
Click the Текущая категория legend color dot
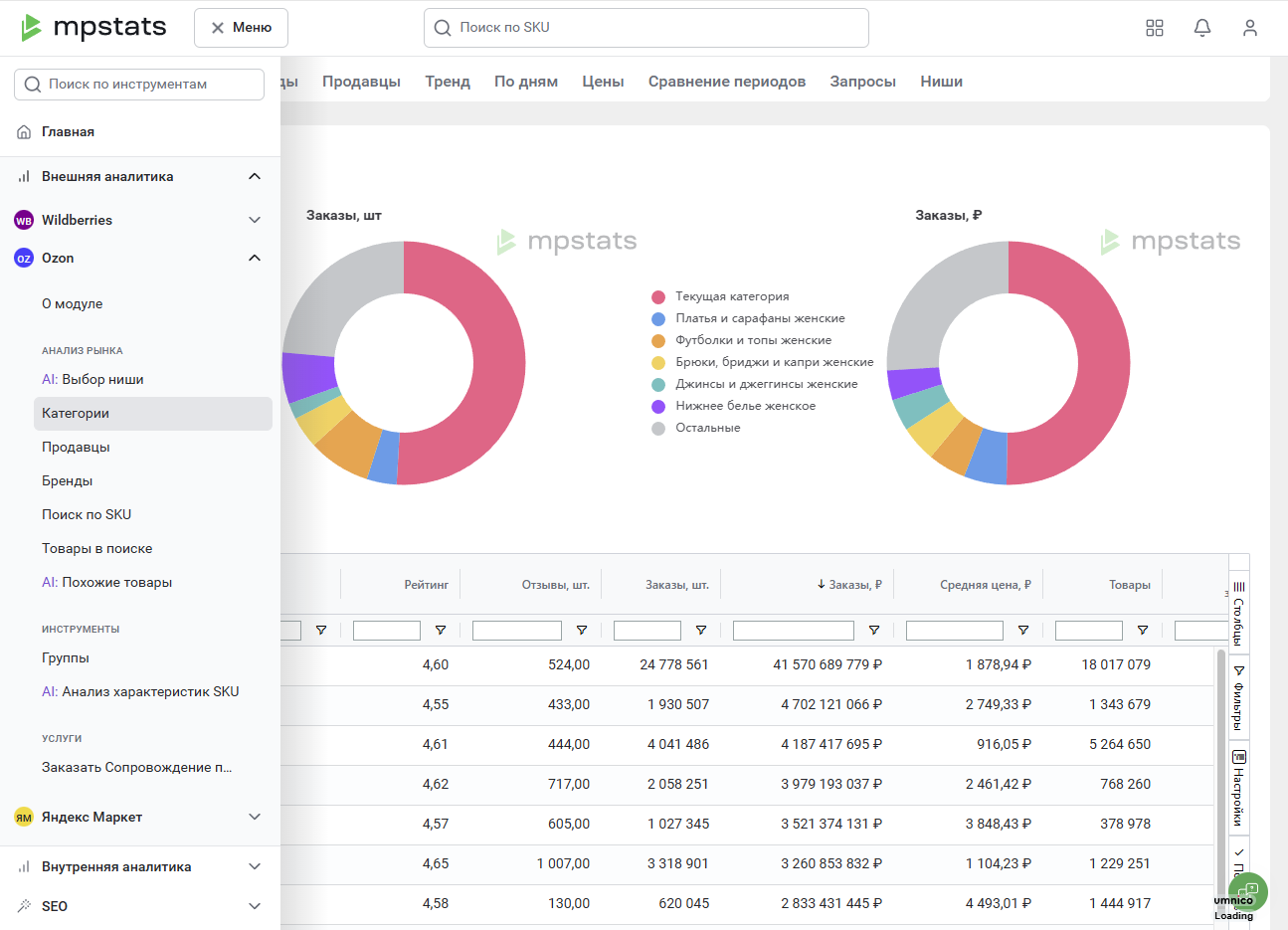658,297
